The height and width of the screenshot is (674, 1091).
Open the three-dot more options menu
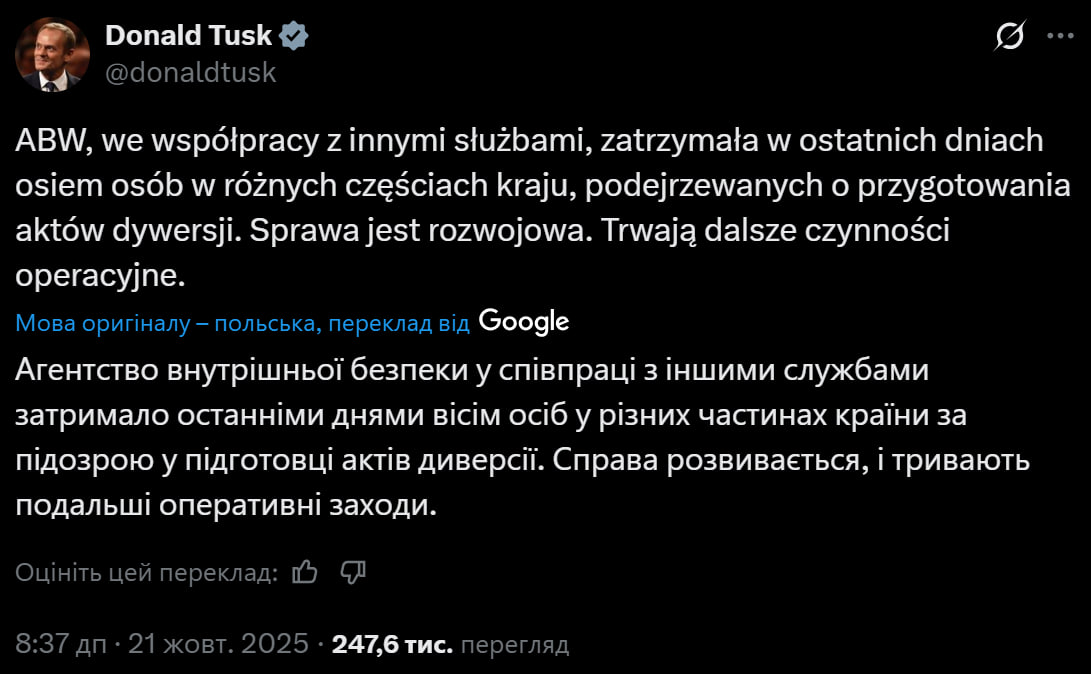pos(1060,36)
